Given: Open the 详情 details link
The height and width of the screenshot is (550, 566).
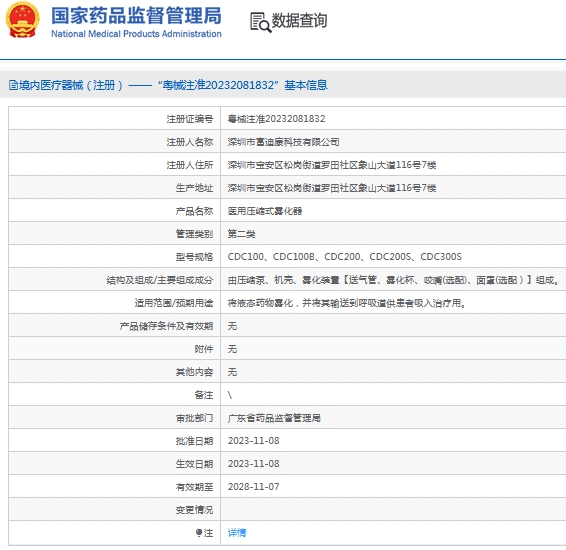Looking at the screenshot, I should 237,532.
